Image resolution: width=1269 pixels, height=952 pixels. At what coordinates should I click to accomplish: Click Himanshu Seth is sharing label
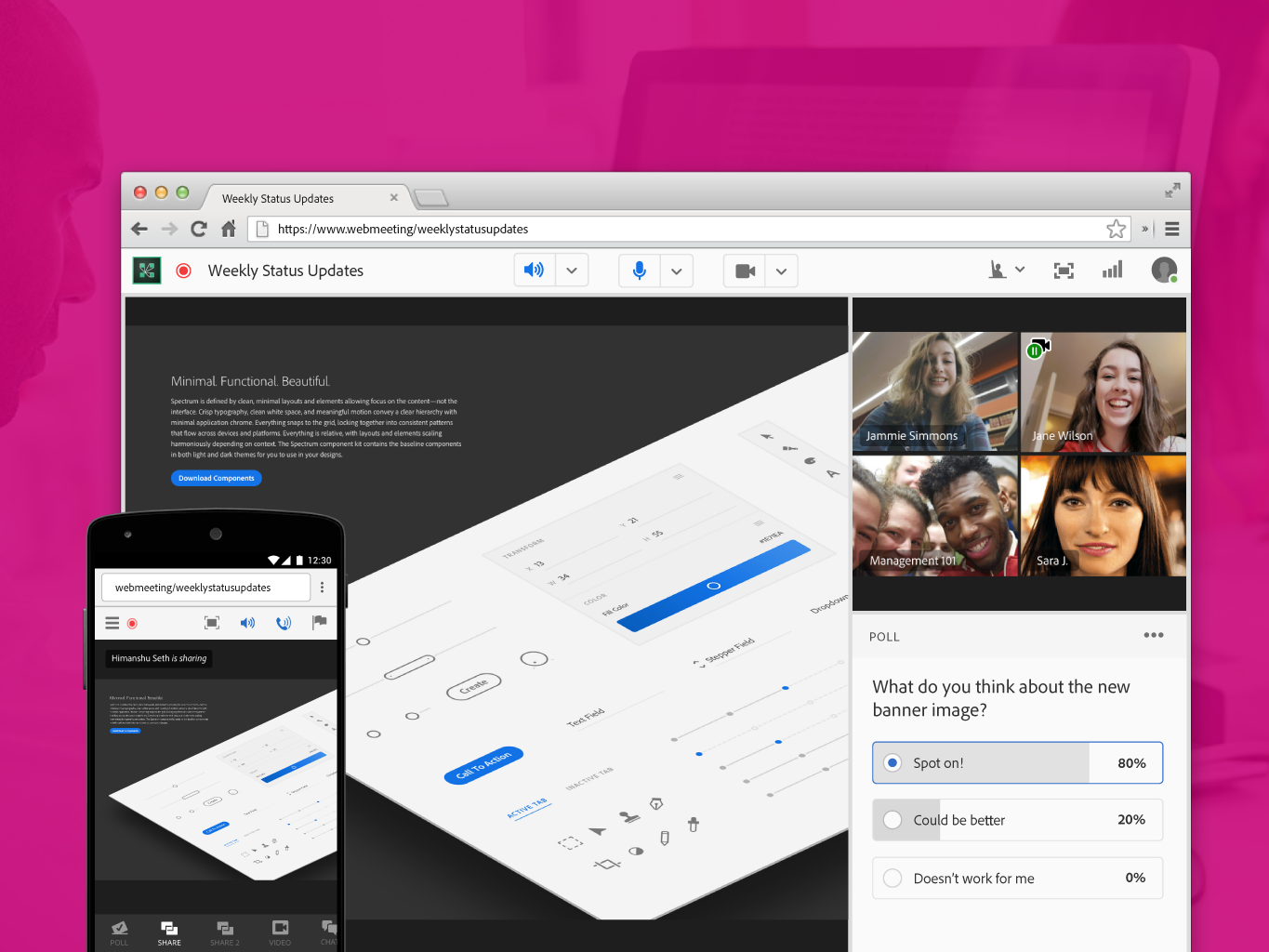159,658
